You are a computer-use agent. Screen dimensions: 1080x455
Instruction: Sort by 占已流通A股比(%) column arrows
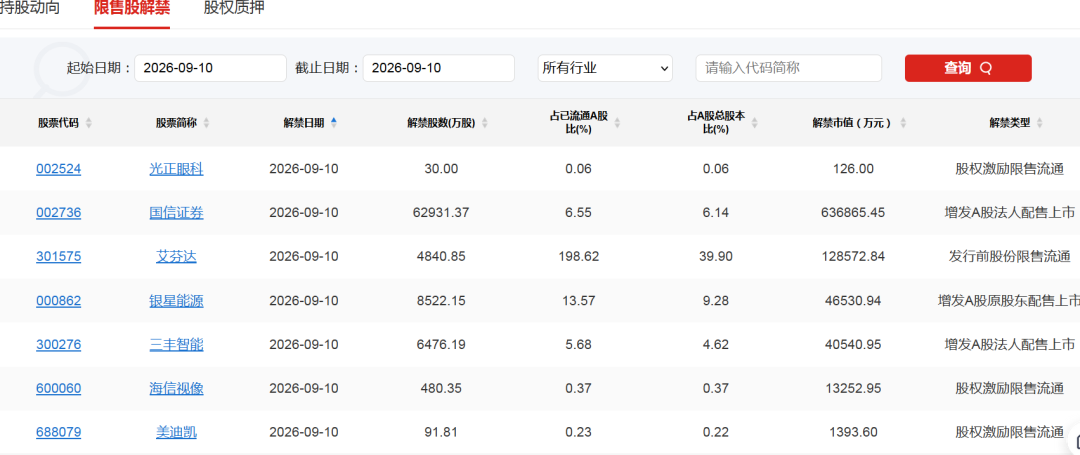[x=617, y=123]
